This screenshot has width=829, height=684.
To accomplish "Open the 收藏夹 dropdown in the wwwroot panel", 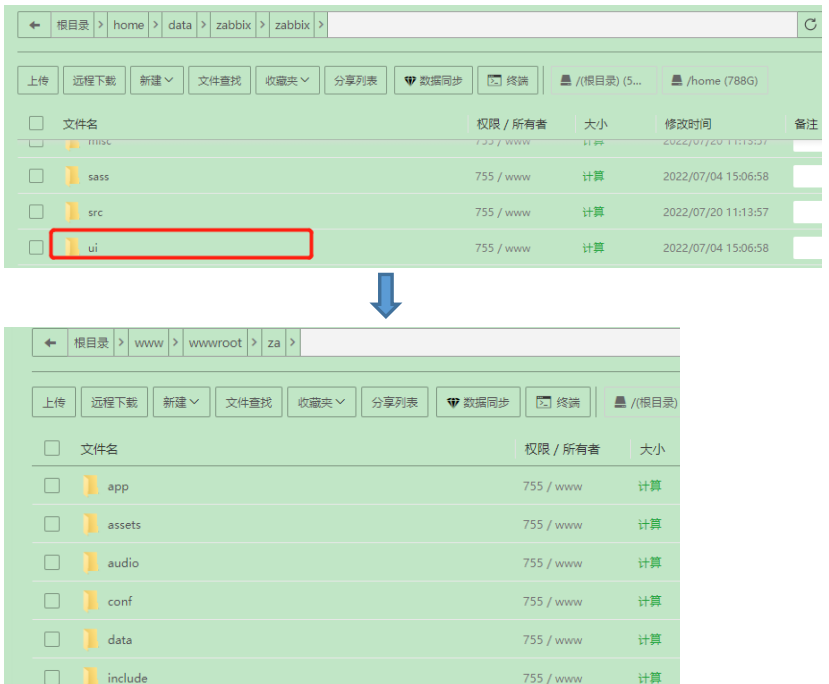I will click(321, 402).
